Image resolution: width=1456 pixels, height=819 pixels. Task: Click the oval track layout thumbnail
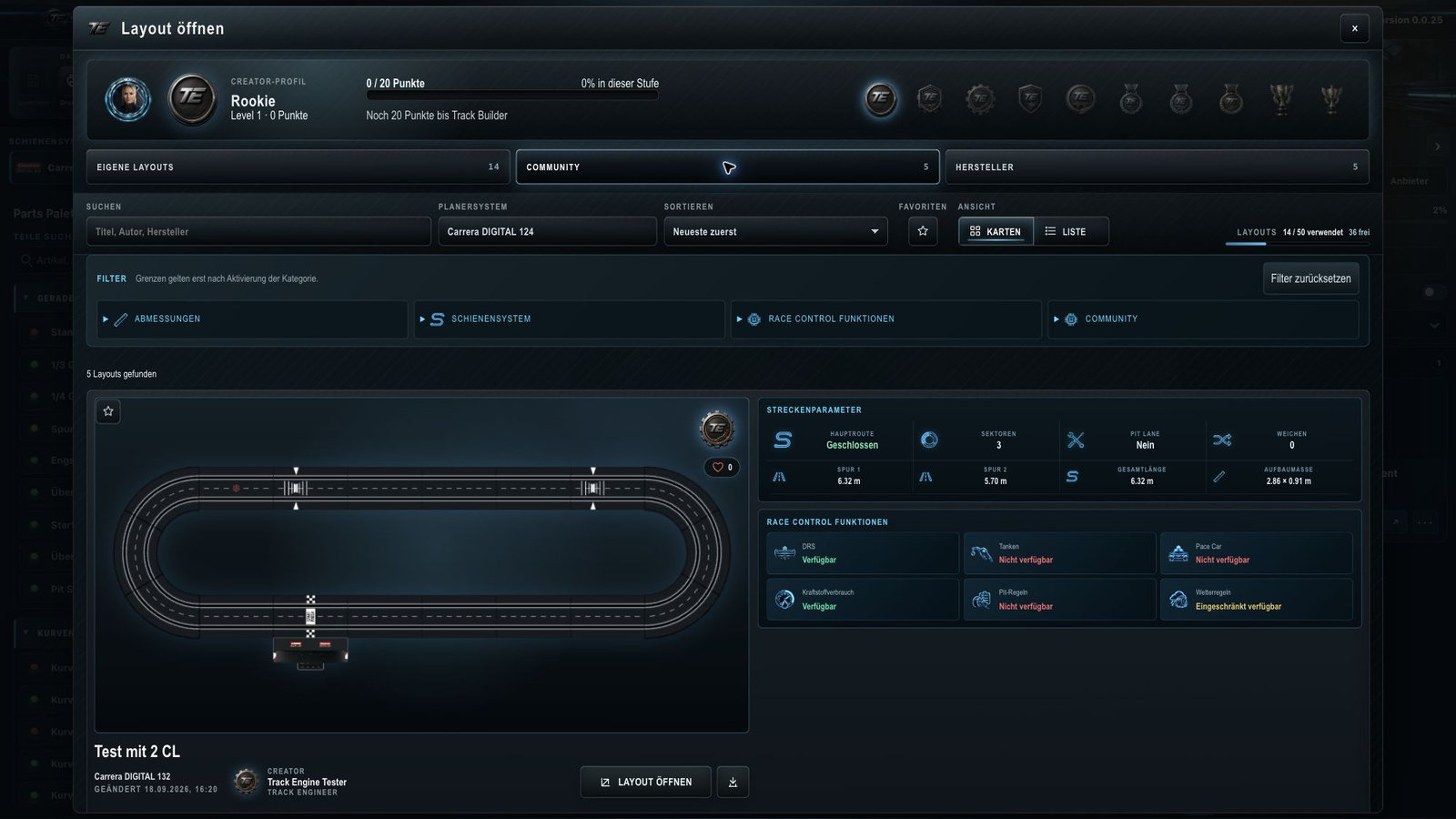(x=421, y=564)
